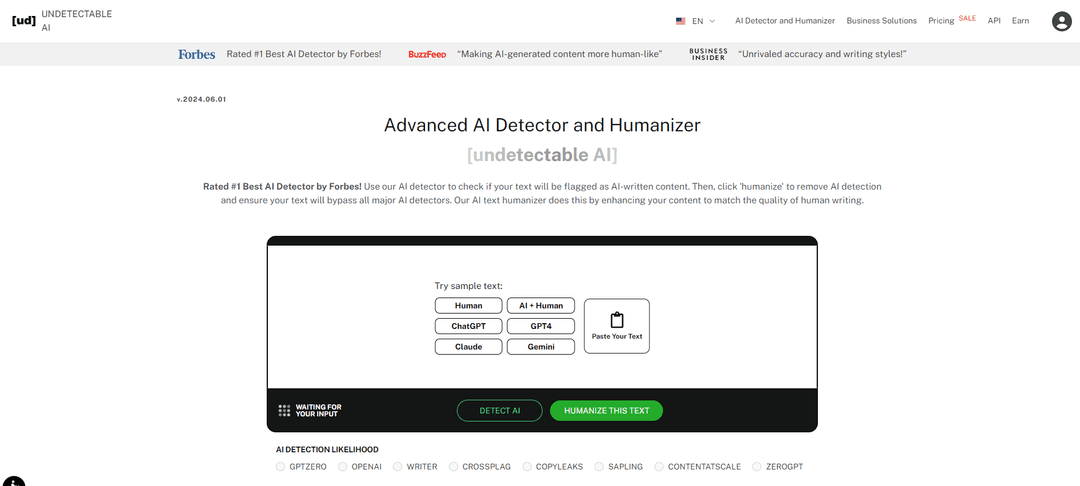1080x486 pixels.
Task: Click the clipboard Paste Your Text icon
Action: click(x=616, y=320)
